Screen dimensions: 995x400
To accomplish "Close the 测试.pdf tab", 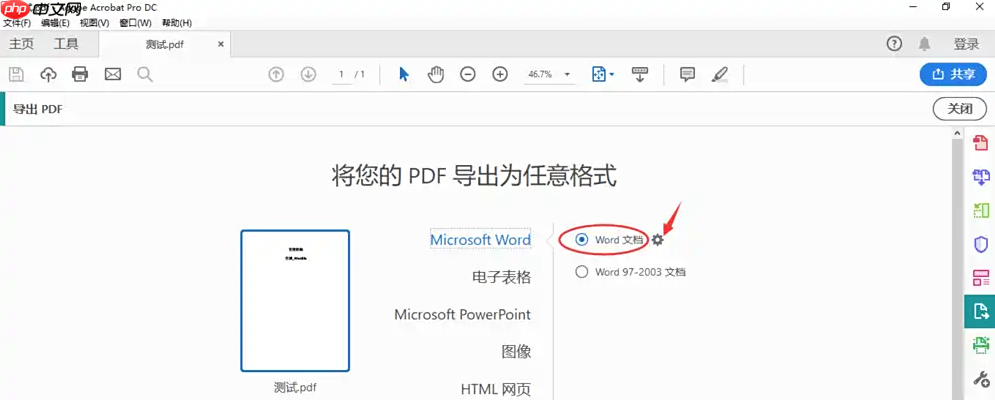I will click(221, 44).
